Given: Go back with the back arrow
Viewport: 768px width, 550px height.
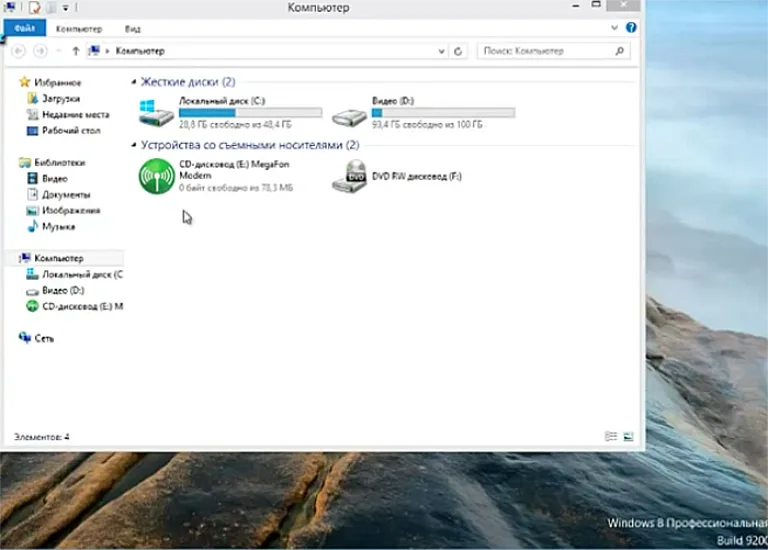Looking at the screenshot, I should tap(18, 51).
